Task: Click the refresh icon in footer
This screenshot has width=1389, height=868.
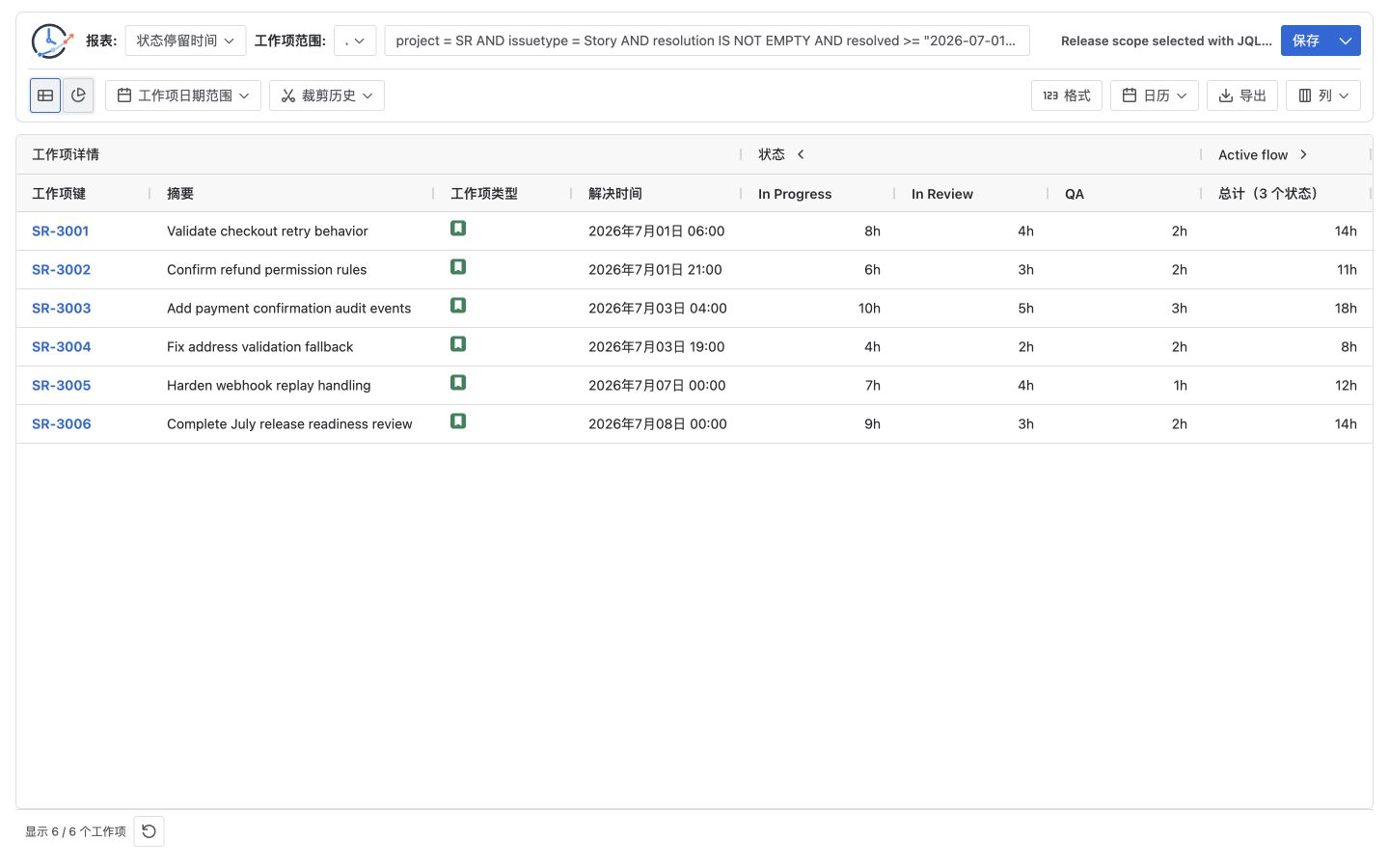Action: [149, 831]
